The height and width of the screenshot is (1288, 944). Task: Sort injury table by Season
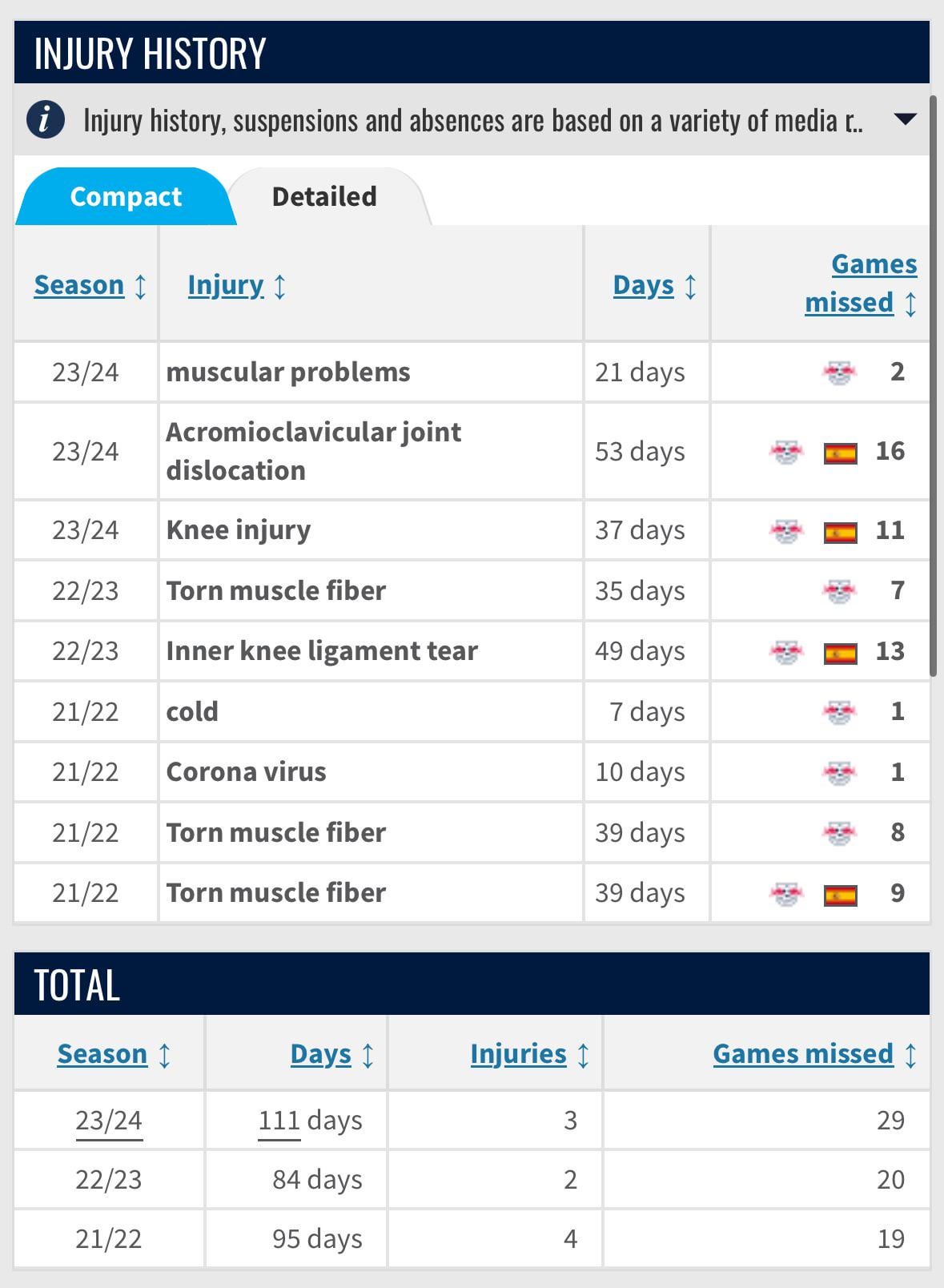coord(90,285)
